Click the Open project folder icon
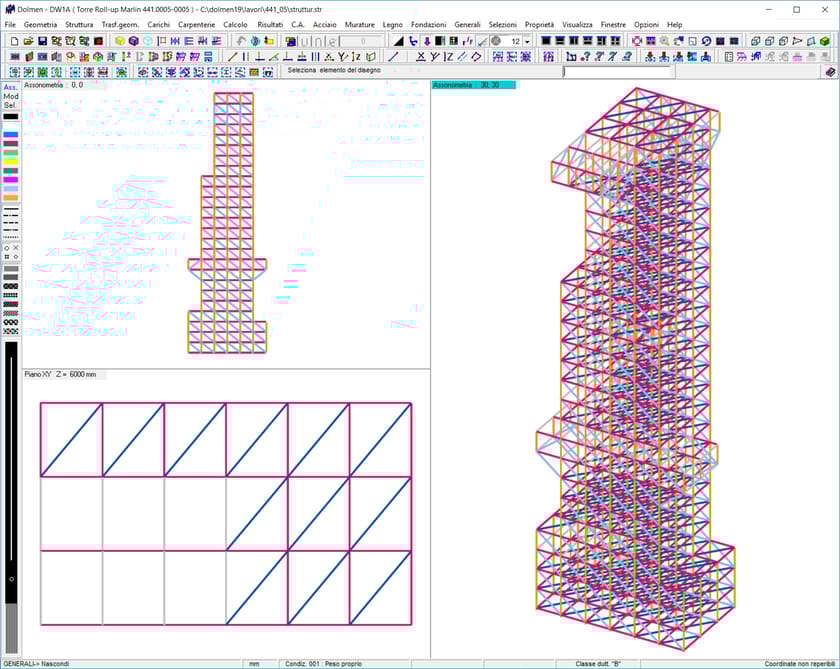840x669 pixels. 28,42
